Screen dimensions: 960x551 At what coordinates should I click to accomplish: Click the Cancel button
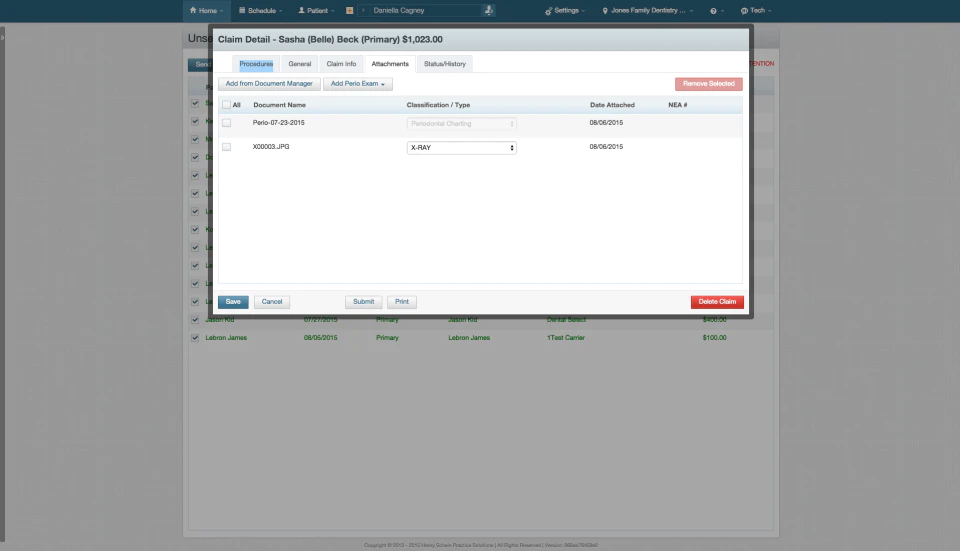tap(272, 302)
